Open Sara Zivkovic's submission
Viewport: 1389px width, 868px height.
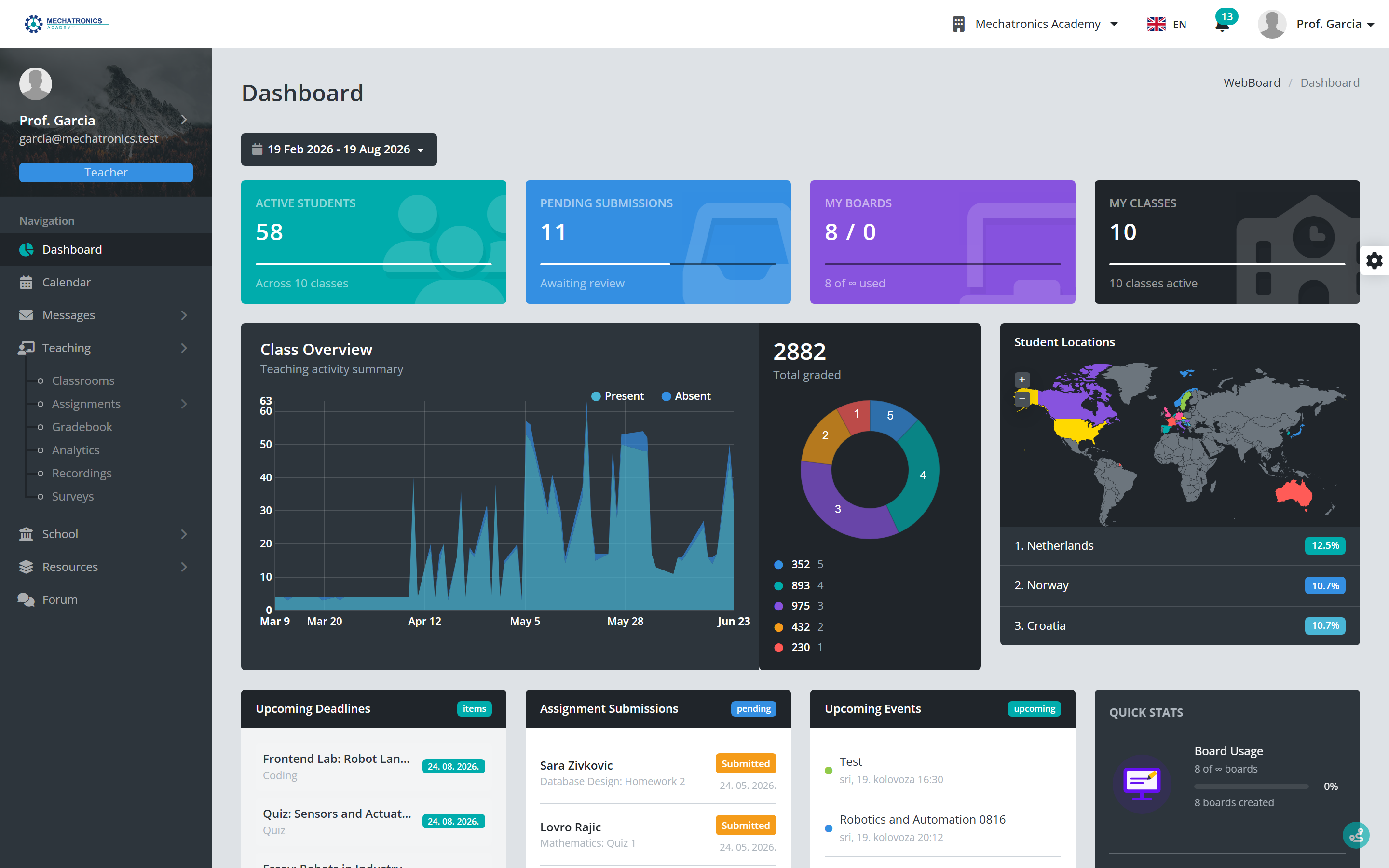point(658,773)
